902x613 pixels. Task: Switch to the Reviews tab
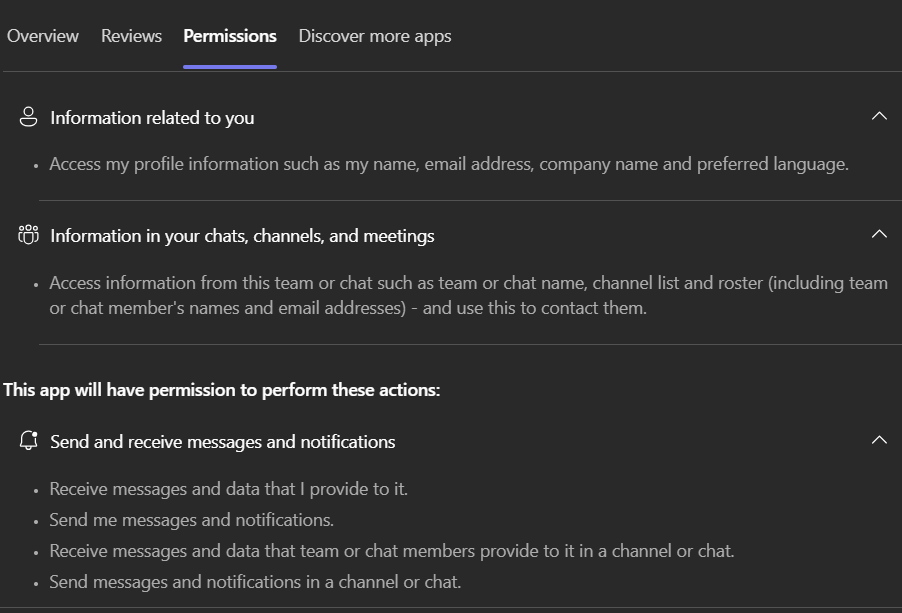tap(131, 36)
